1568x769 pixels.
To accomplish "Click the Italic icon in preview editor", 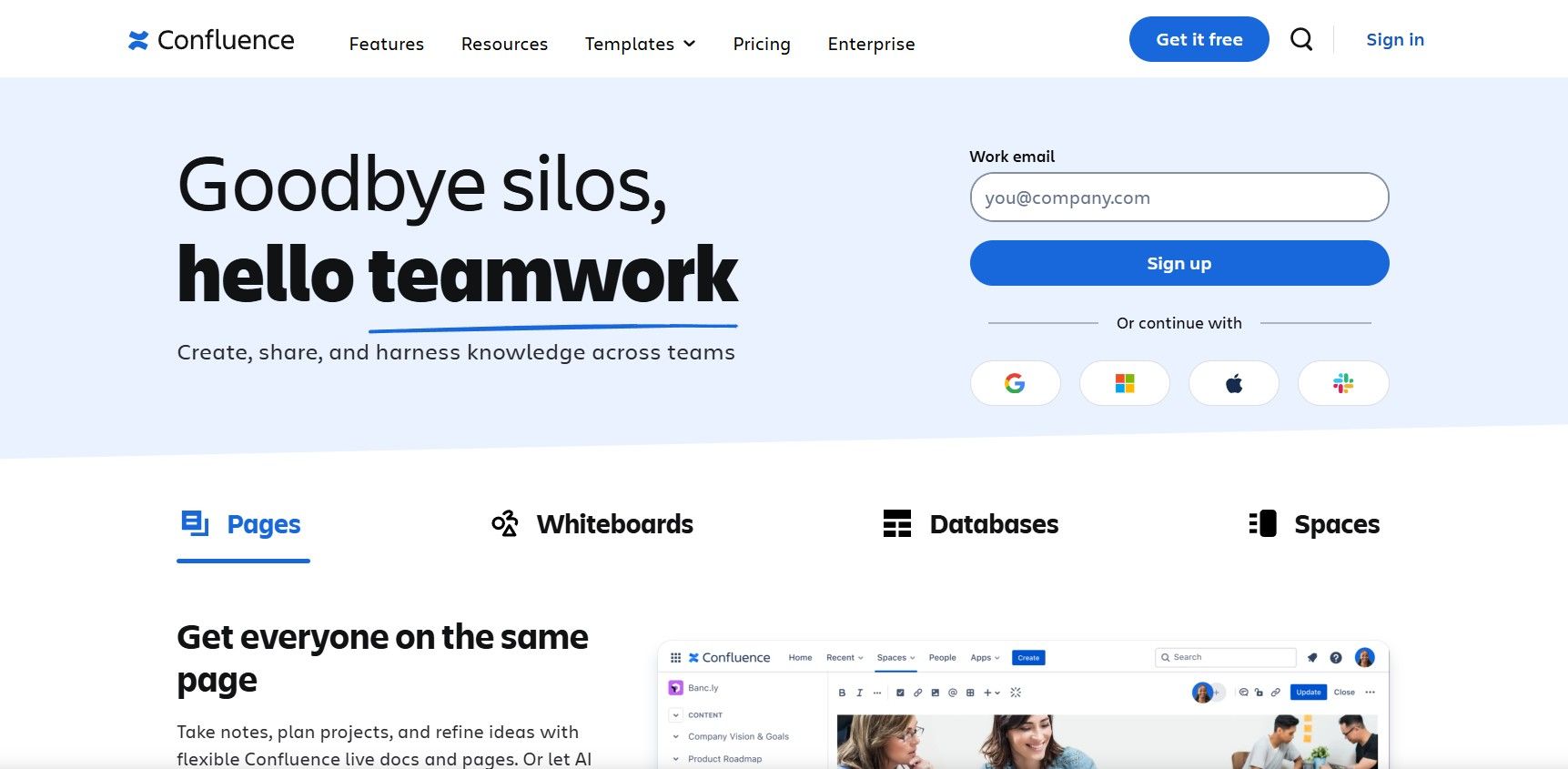I will click(859, 693).
